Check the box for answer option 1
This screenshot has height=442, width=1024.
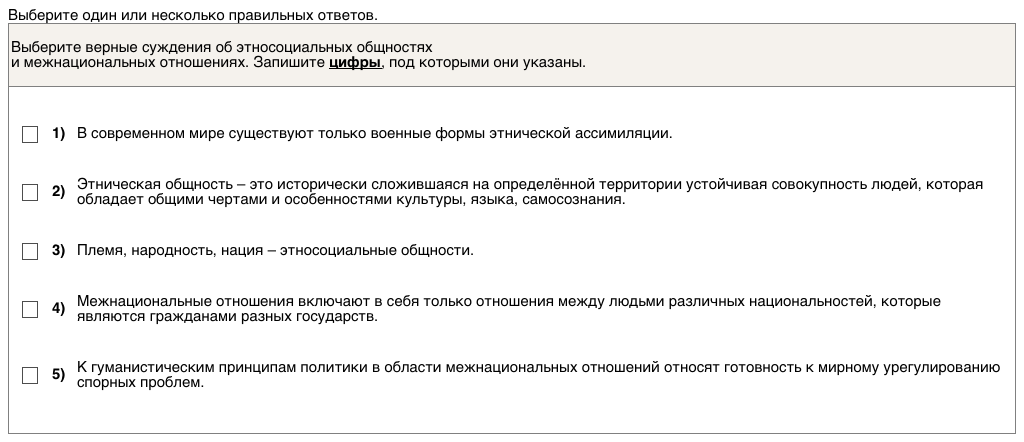click(30, 134)
